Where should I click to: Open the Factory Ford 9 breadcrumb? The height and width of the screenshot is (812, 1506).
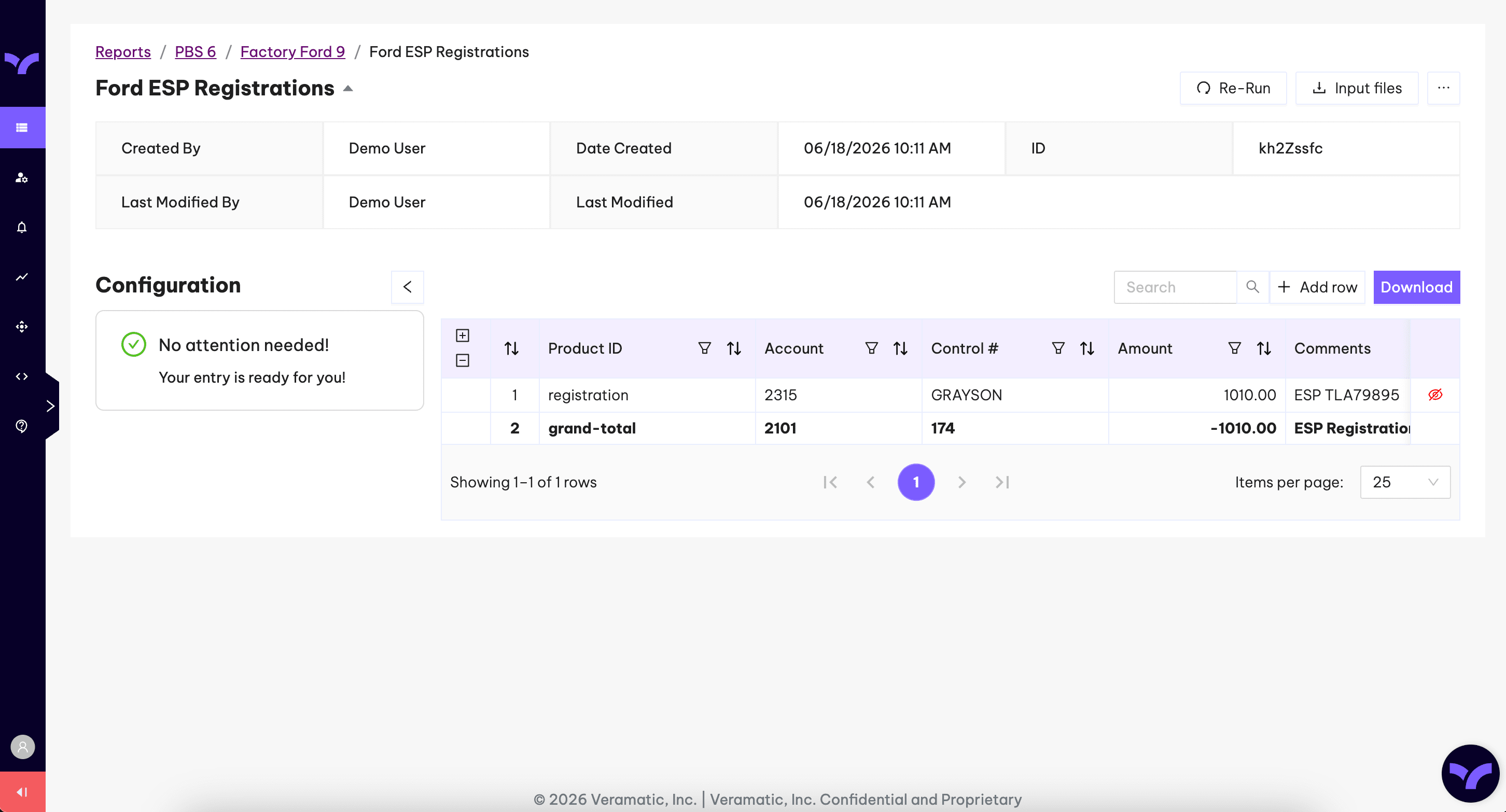tap(292, 51)
